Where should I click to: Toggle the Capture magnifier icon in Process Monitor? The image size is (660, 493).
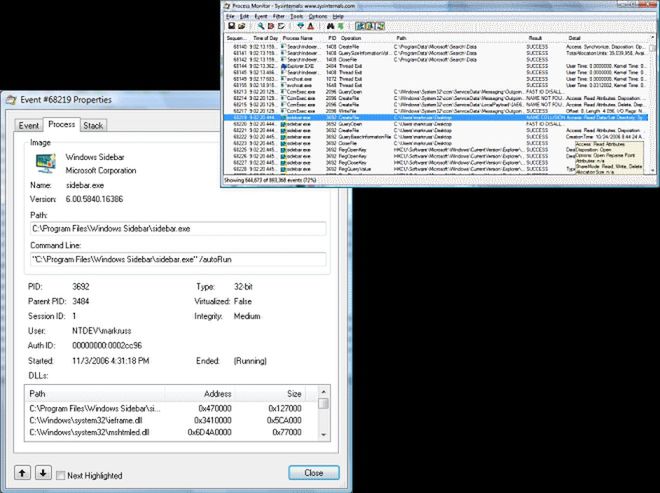(261, 26)
